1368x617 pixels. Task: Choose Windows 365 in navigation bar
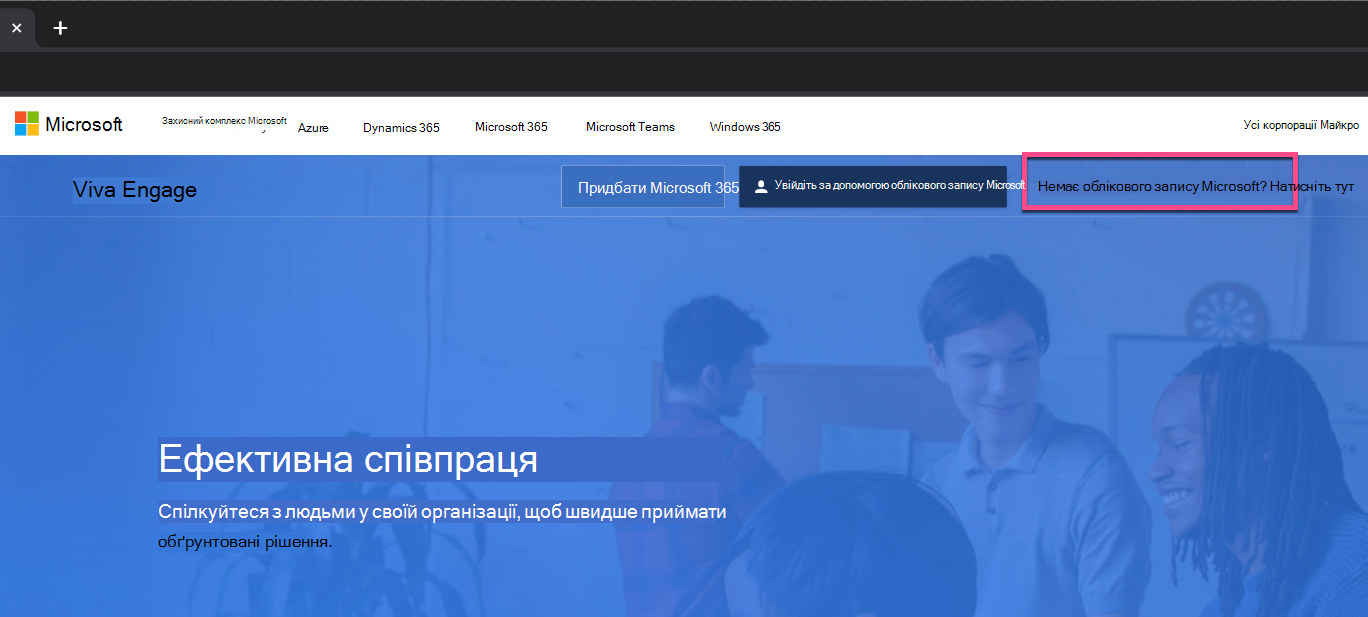click(745, 127)
